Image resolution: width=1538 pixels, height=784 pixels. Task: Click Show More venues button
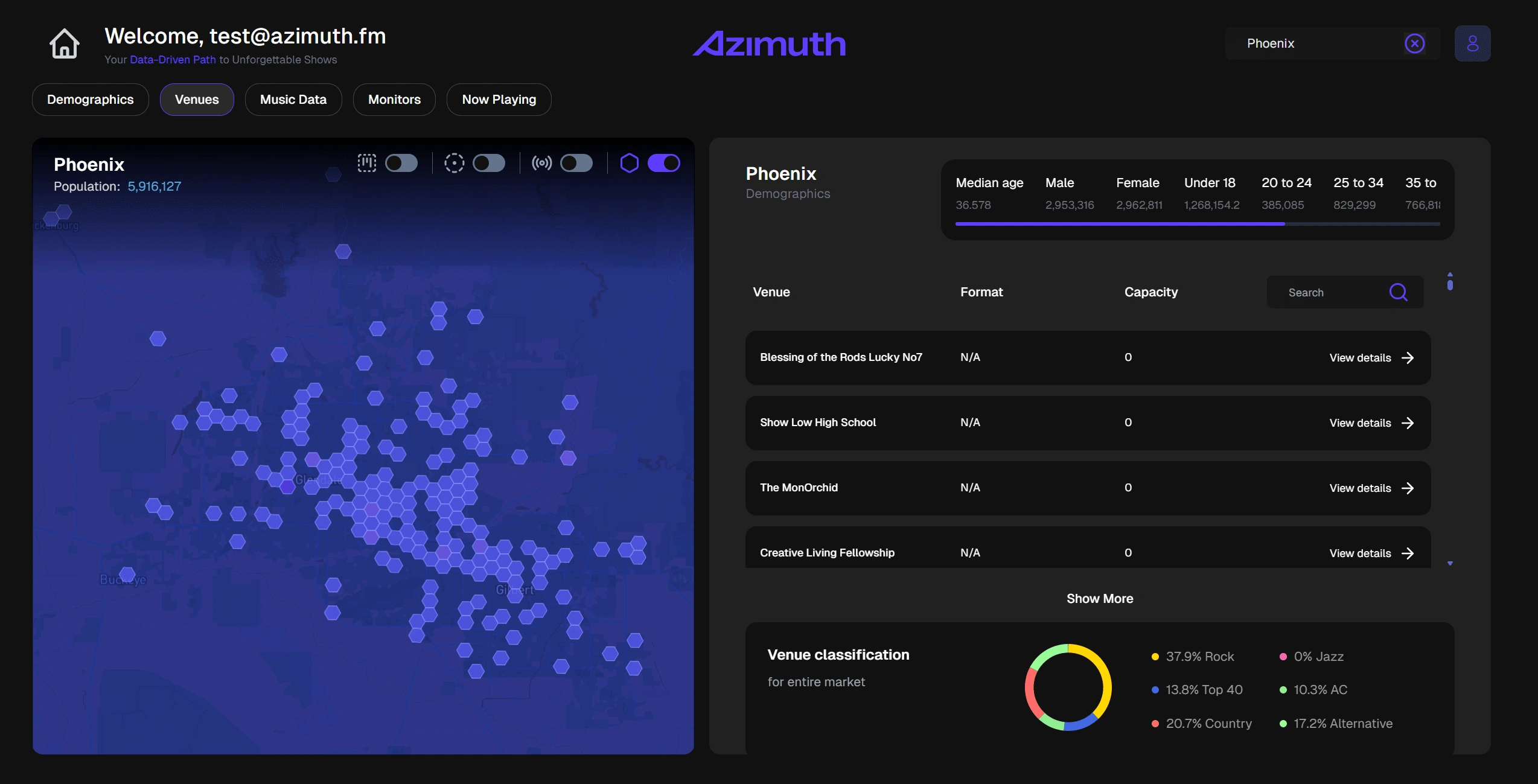click(x=1100, y=599)
